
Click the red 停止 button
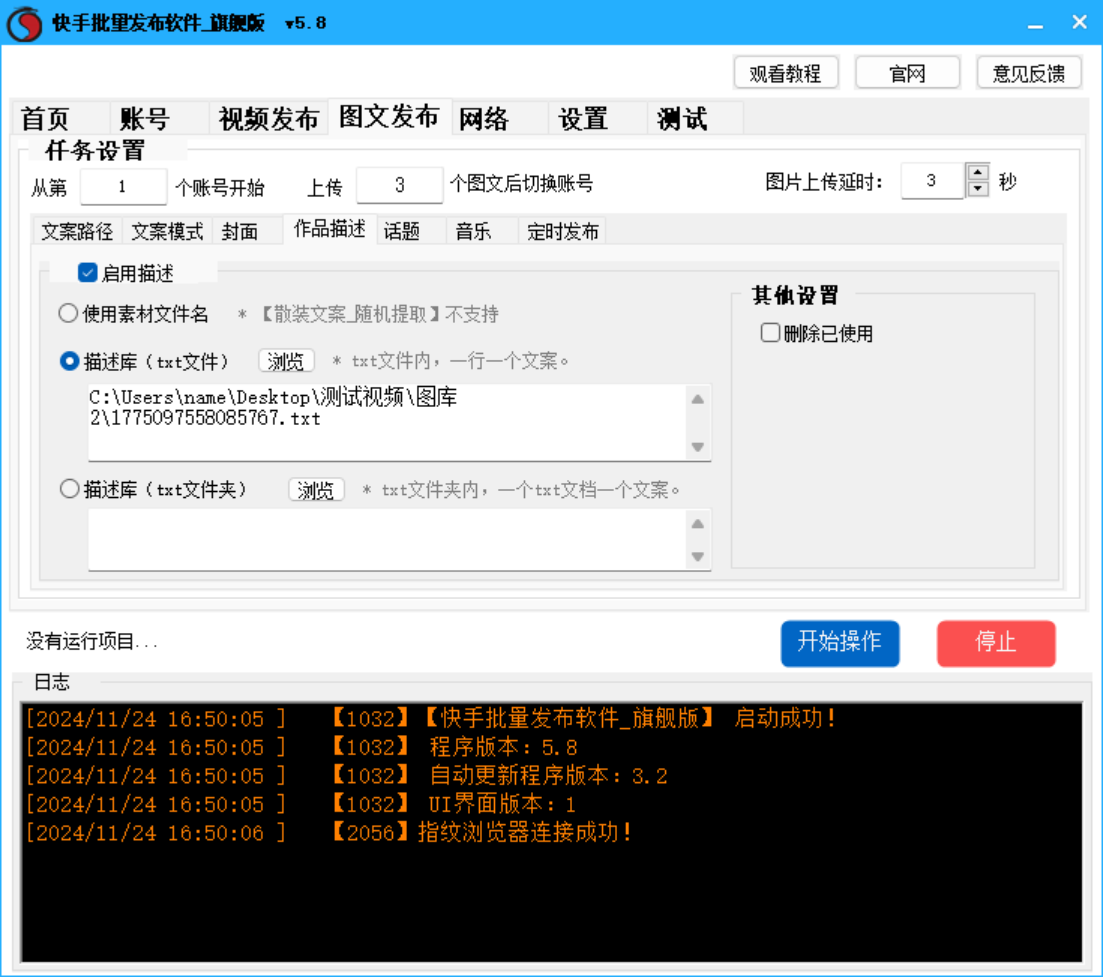[x=995, y=643]
